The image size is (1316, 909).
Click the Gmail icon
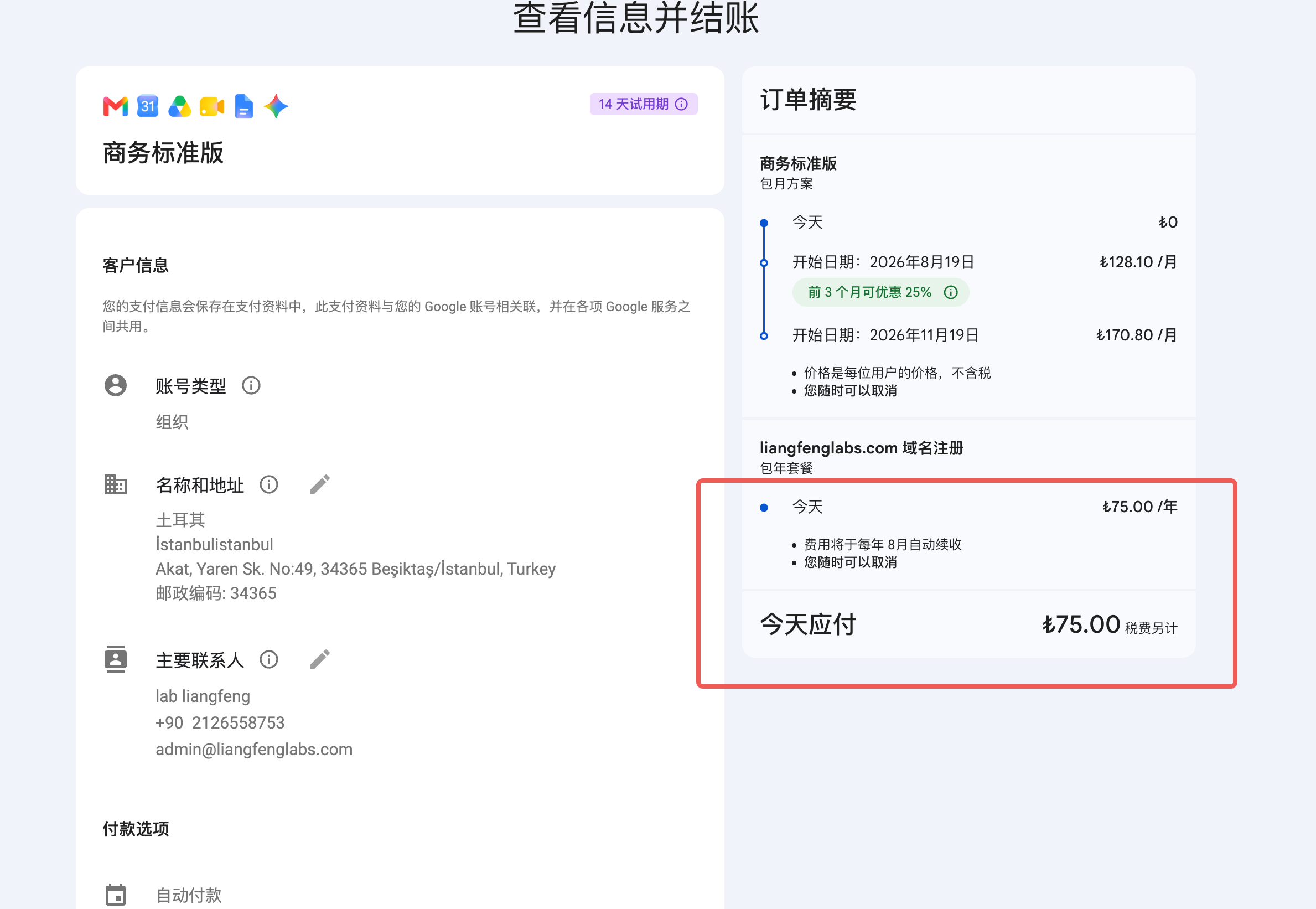pyautogui.click(x=116, y=106)
